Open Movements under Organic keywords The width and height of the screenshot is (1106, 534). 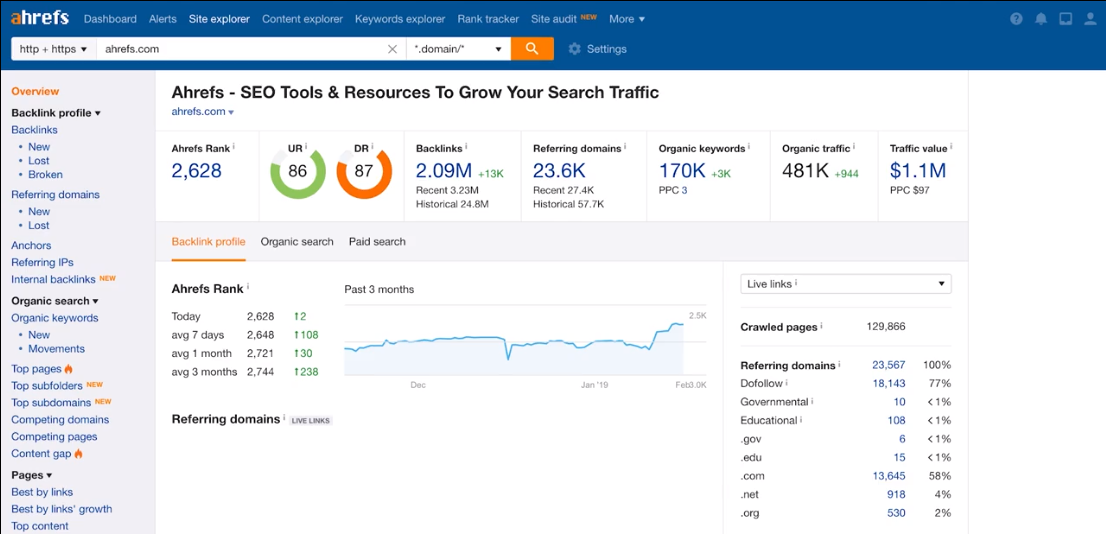pos(56,348)
